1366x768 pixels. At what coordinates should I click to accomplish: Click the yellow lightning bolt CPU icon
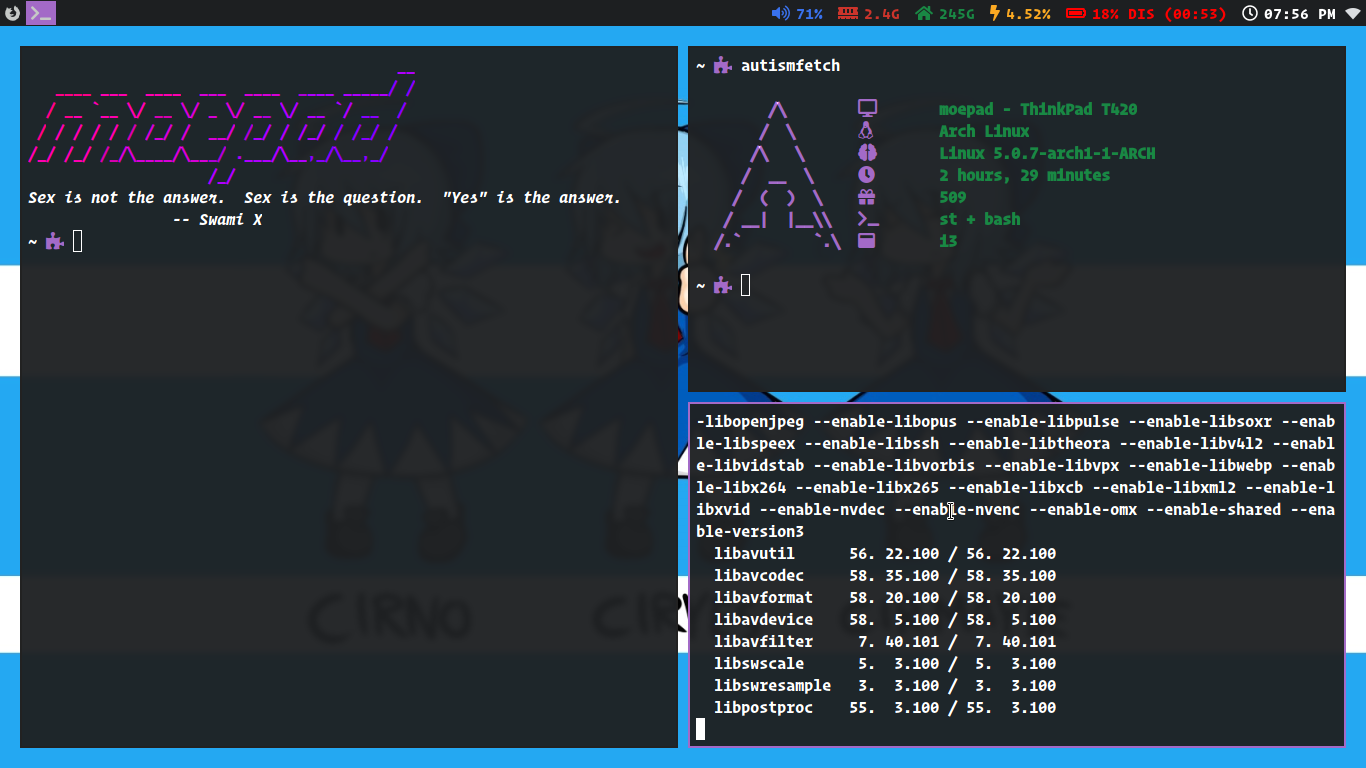click(x=994, y=13)
